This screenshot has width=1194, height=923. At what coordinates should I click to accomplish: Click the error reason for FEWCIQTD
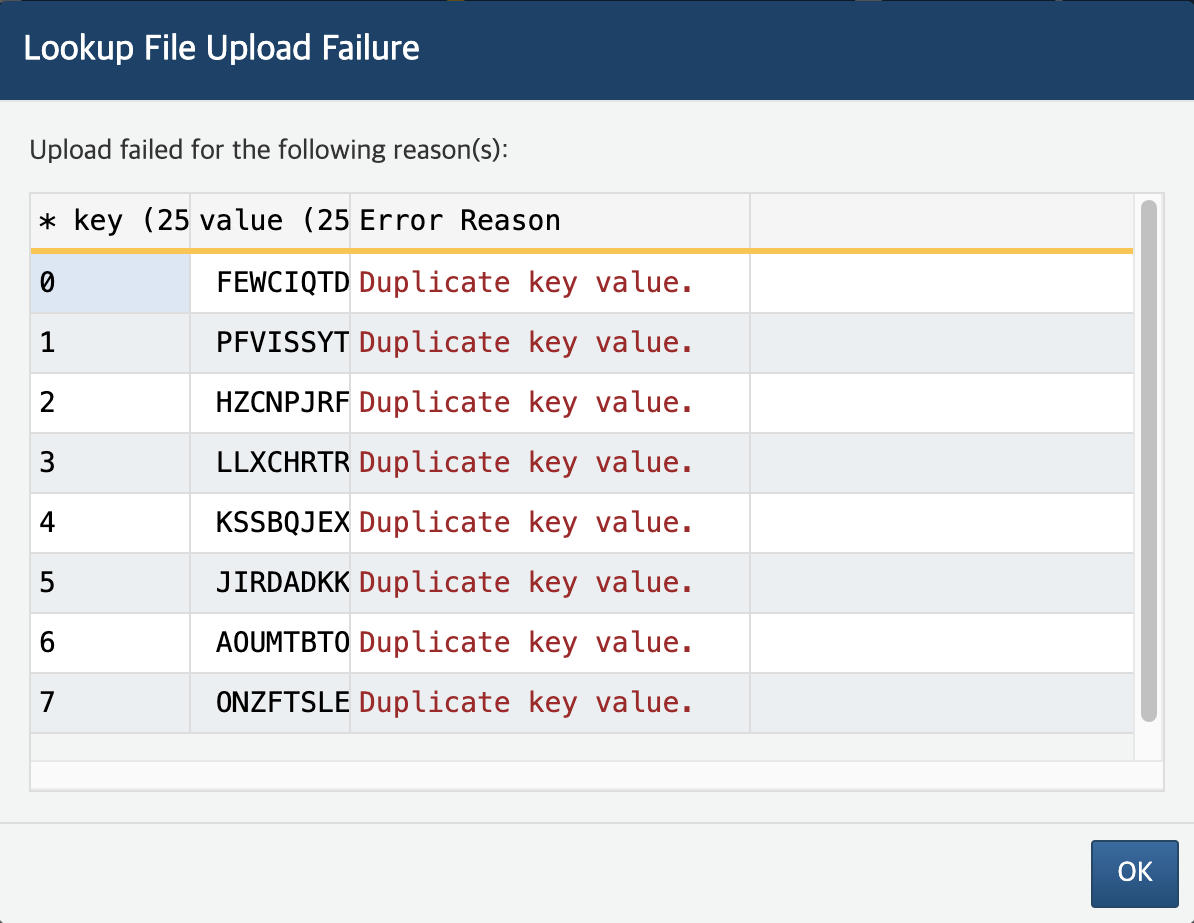[550, 283]
